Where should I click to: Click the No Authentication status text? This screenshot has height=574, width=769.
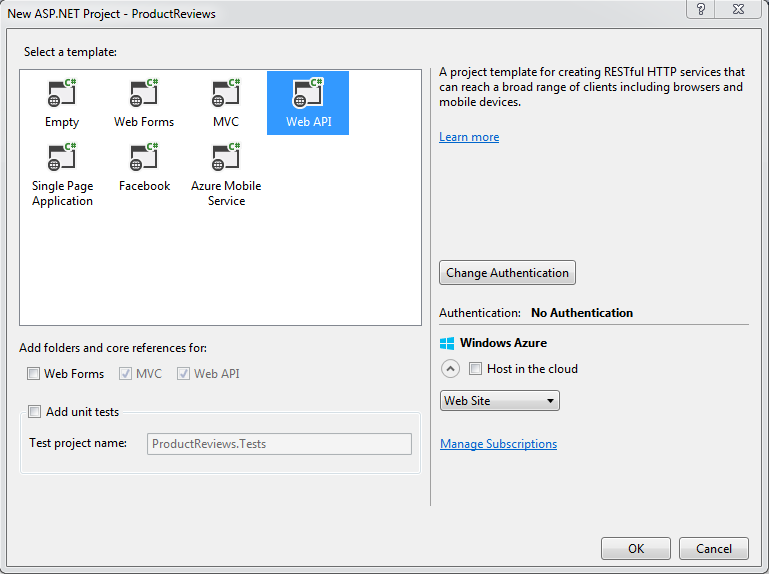point(582,313)
